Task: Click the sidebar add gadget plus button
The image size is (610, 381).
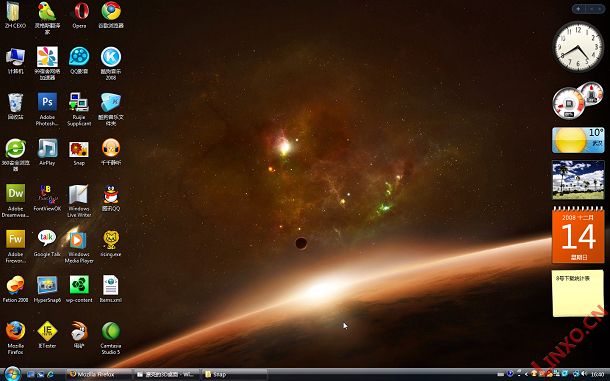Action: point(578,9)
